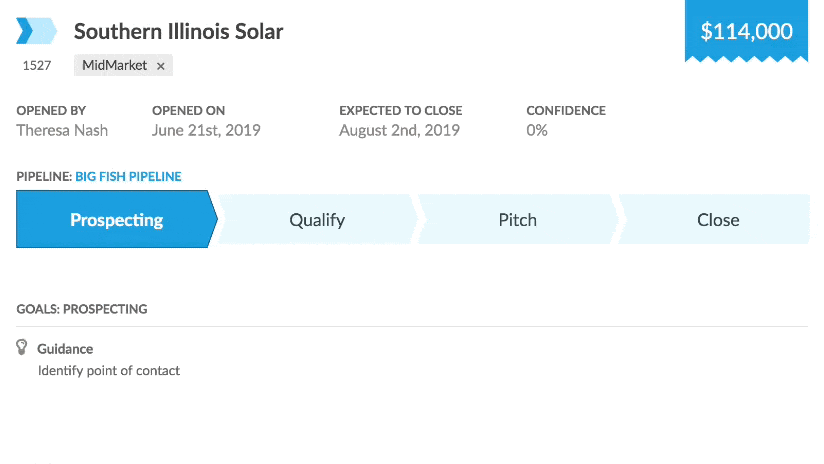This screenshot has height=464, width=824.
Task: Advance deal to the Close stage
Action: [x=718, y=220]
